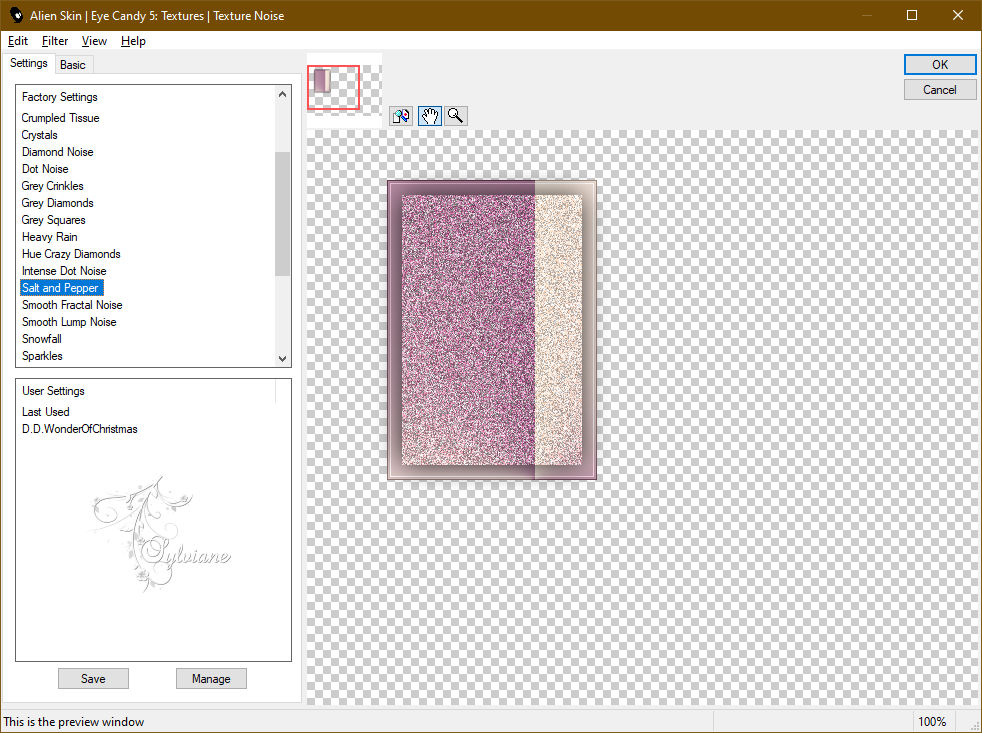Viewport: 982px width, 733px height.
Task: Select the hand pan tool
Action: [430, 116]
